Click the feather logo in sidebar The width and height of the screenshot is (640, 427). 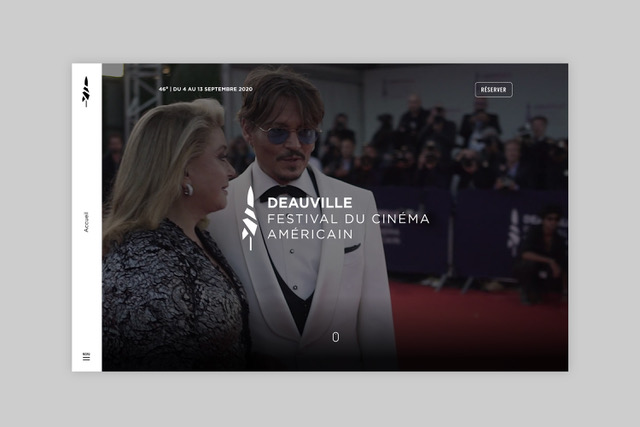pyautogui.click(x=86, y=92)
